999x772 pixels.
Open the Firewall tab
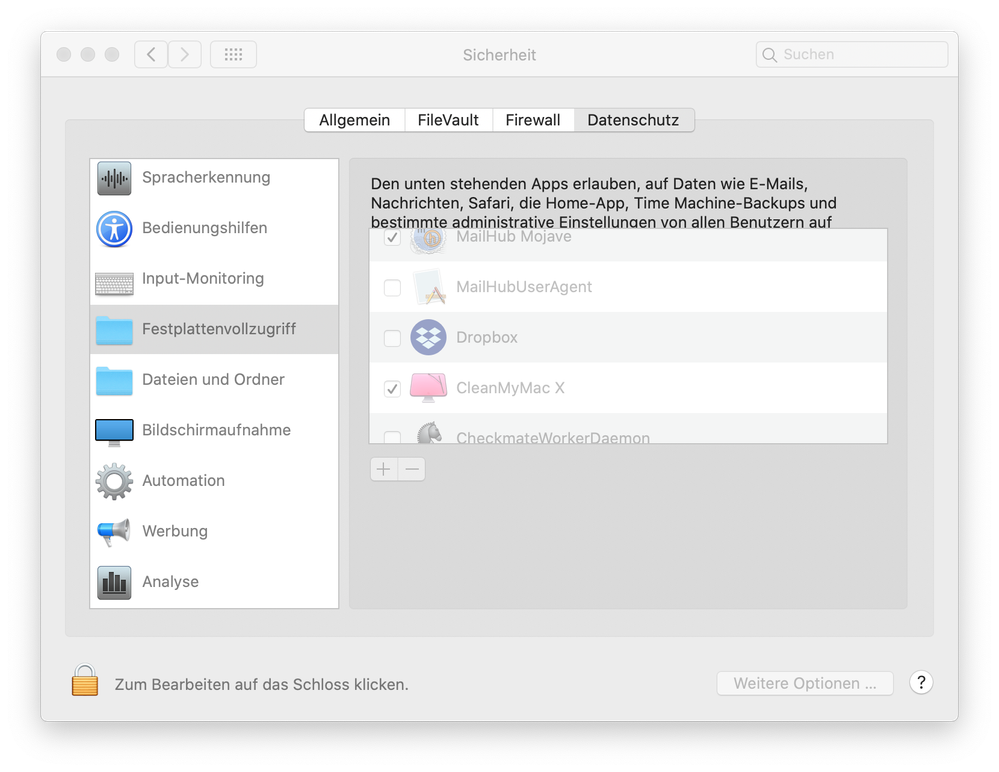coord(533,119)
